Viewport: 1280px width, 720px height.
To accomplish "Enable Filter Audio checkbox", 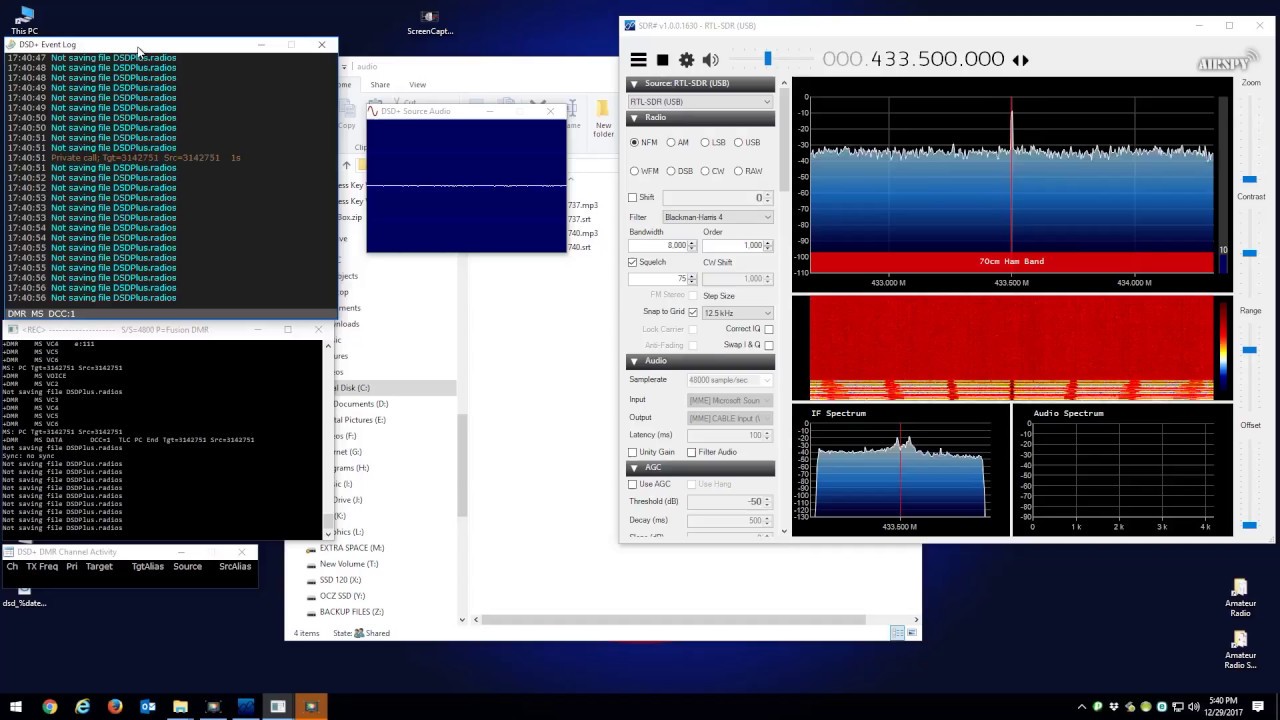I will [691, 452].
